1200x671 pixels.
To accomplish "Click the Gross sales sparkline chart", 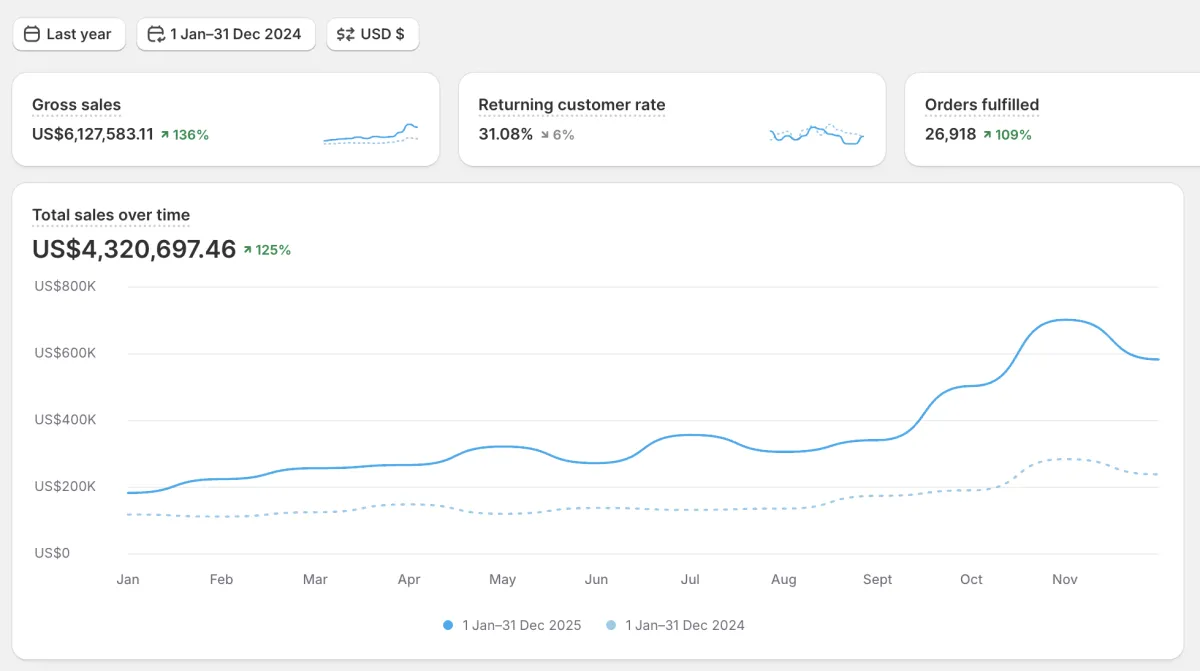I will coord(371,134).
